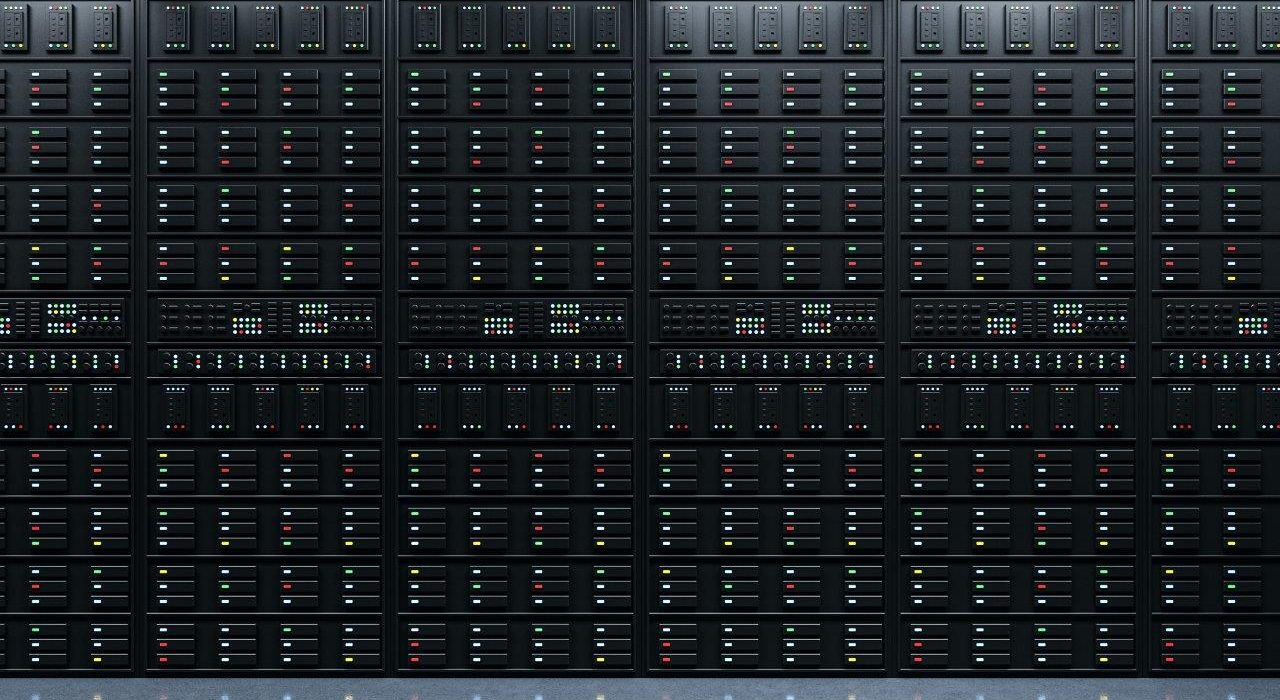Image resolution: width=1280 pixels, height=700 pixels.
Task: Click the leftmost mid-height module in the third full rack
Action: tap(679, 408)
